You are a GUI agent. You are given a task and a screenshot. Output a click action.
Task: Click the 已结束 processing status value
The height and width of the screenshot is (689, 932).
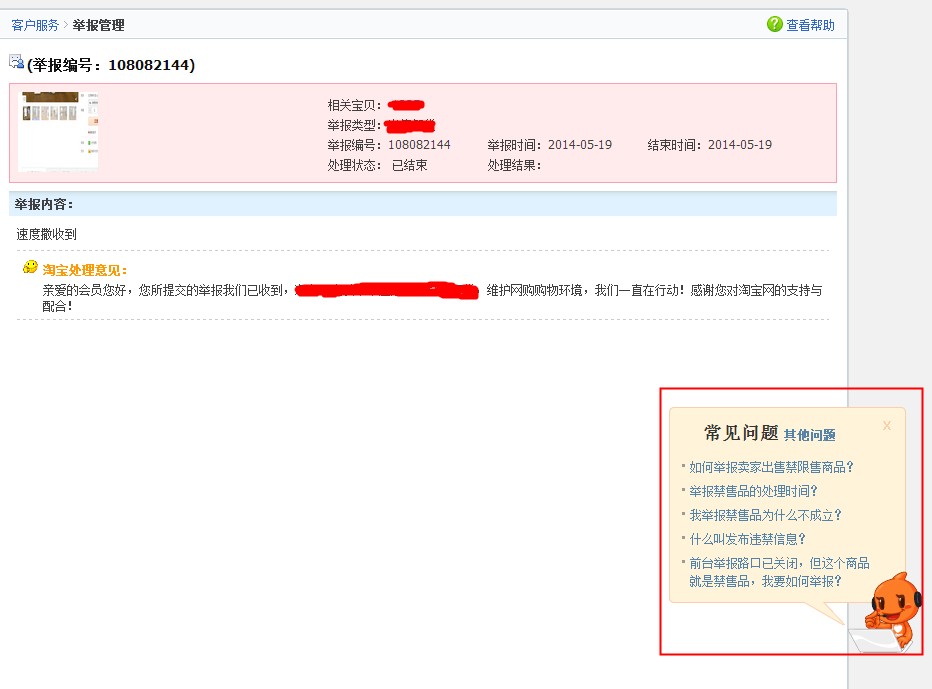pyautogui.click(x=409, y=165)
